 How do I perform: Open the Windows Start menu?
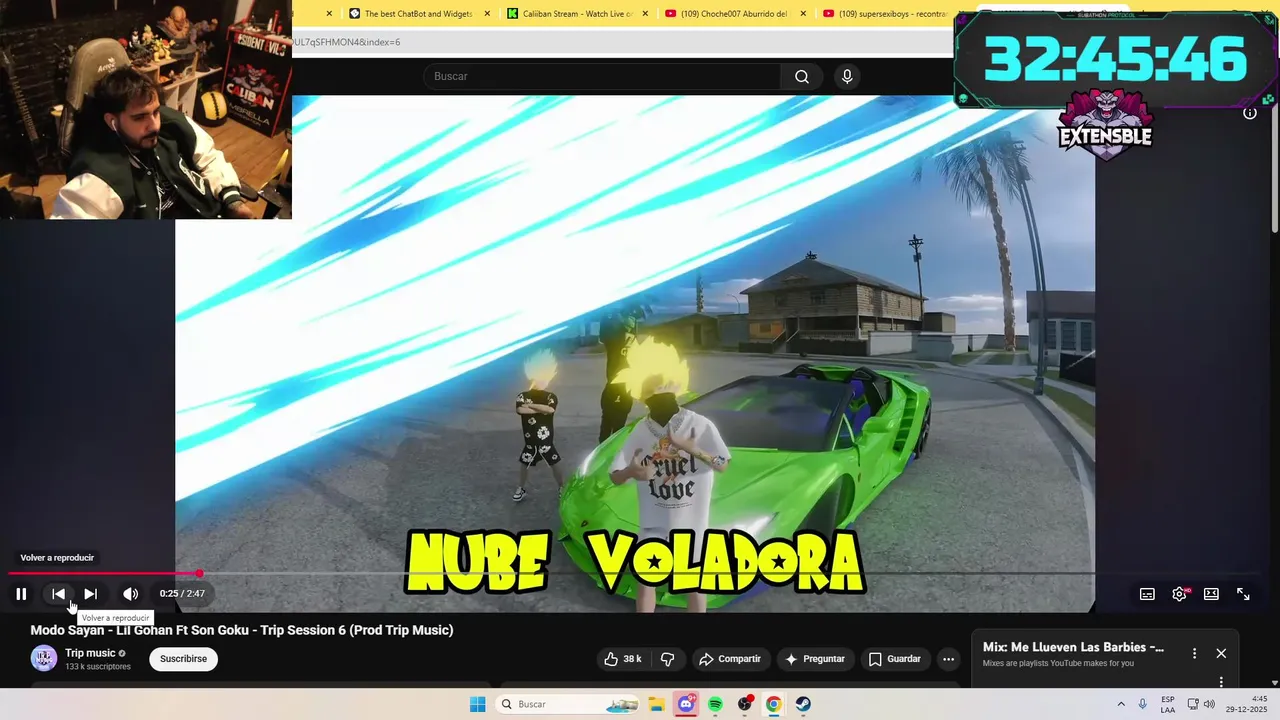pos(478,704)
